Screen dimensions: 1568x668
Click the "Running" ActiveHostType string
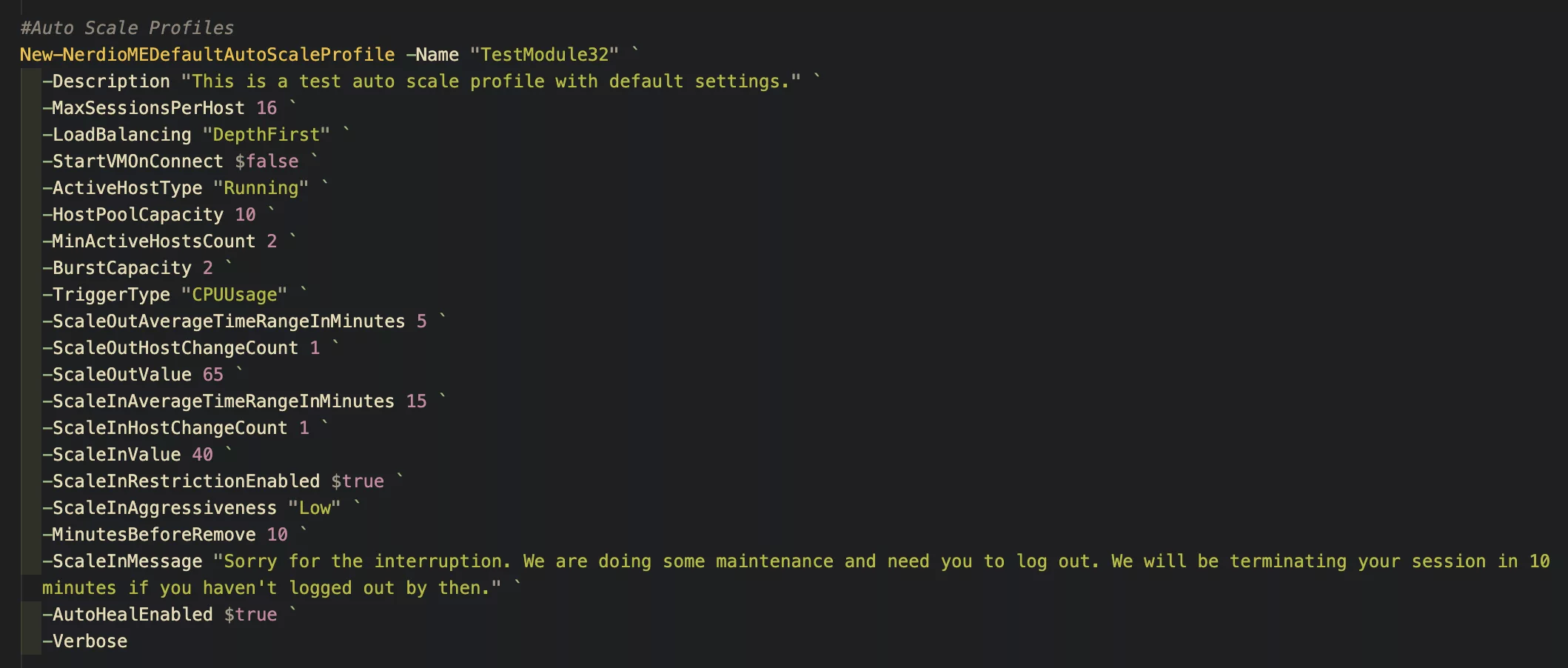[x=261, y=188]
